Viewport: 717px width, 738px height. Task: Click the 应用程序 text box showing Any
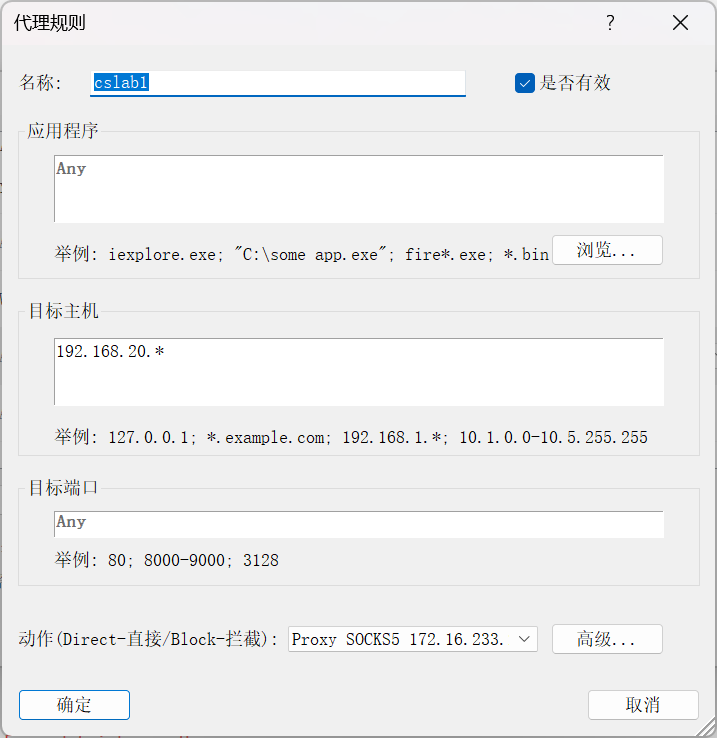(359, 189)
